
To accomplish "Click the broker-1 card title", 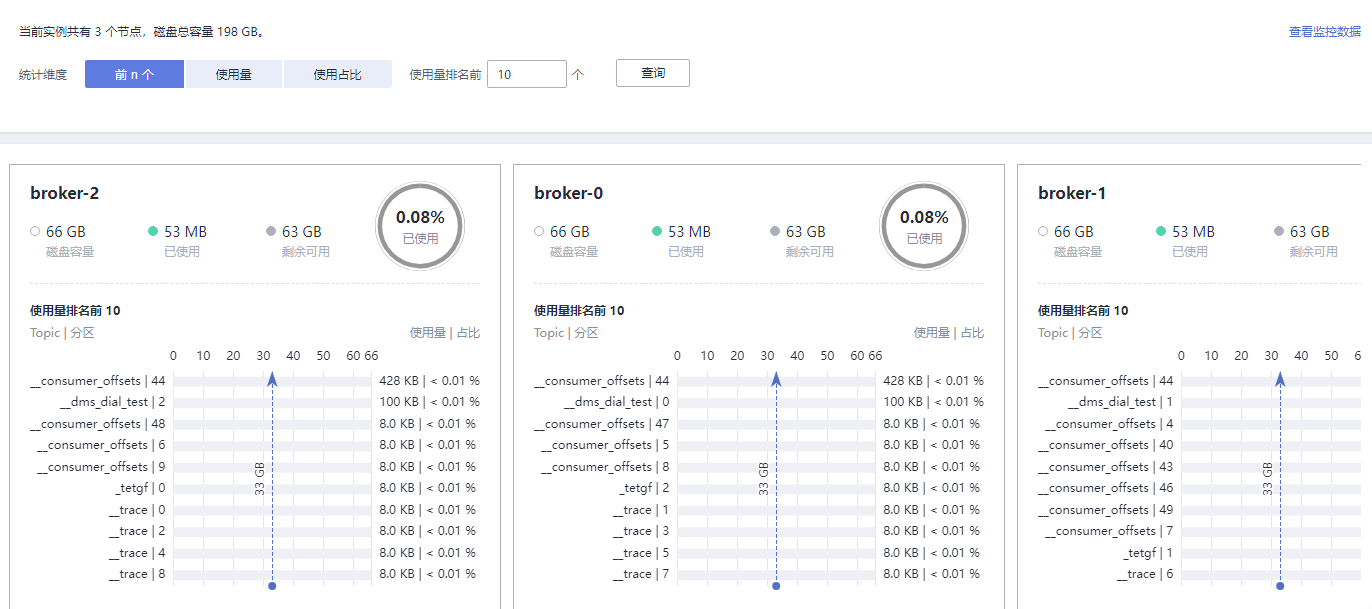I will coord(1072,193).
